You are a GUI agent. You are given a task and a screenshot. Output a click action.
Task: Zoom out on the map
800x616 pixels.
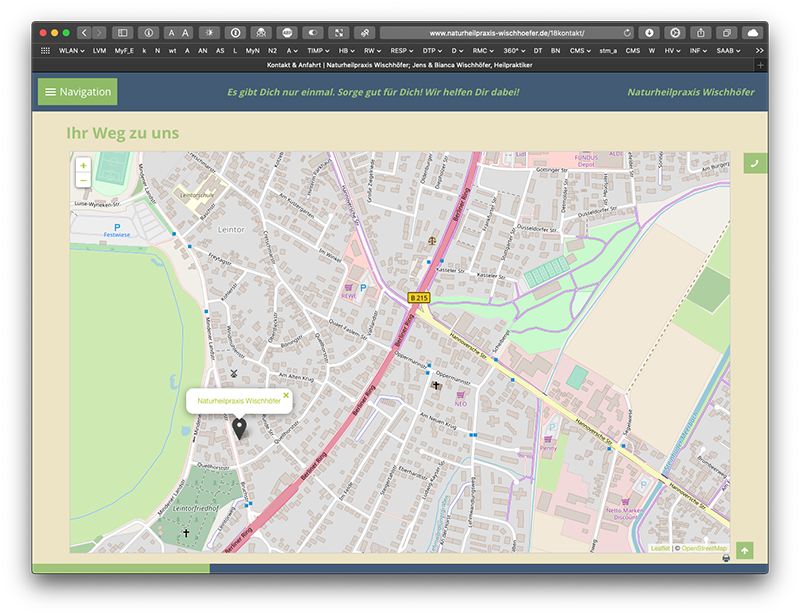click(83, 180)
